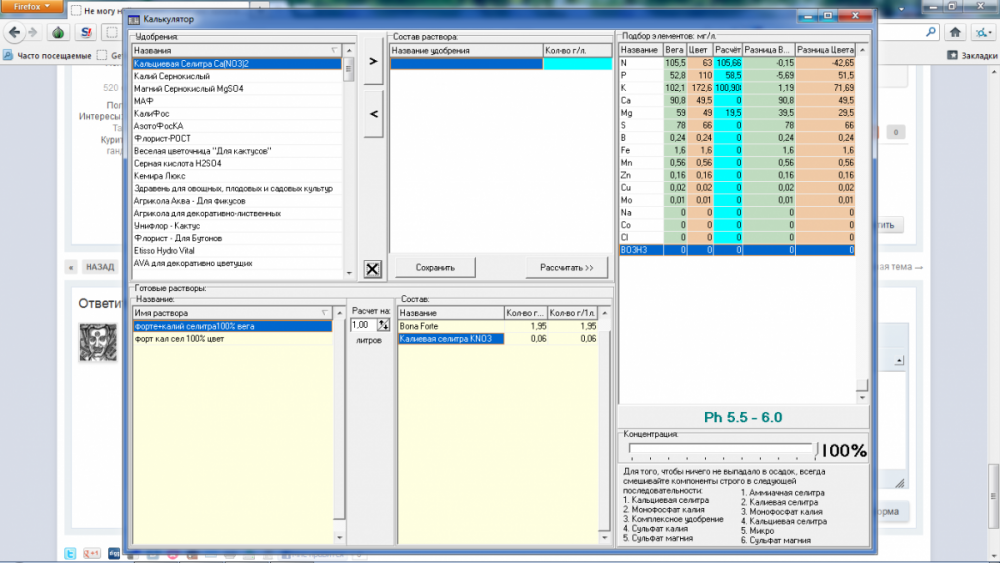Screen dimensions: 1000x563
Task: Adjust the Концентрация slider handle
Action: coord(815,450)
